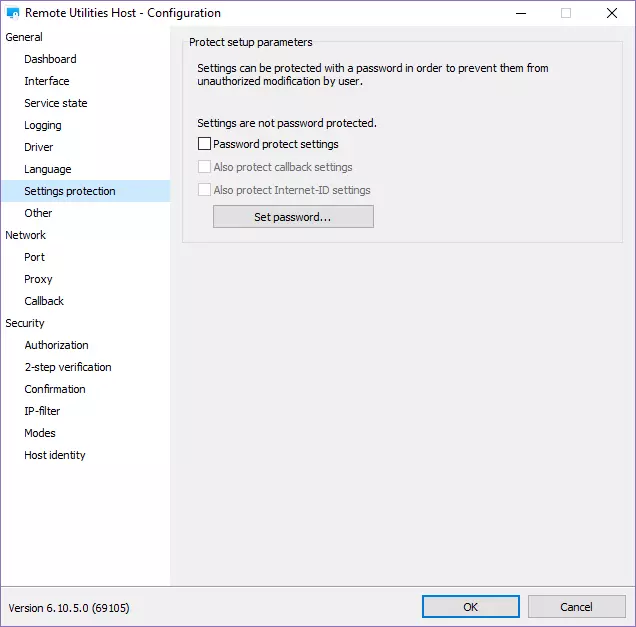Click the Set password button
Screen dimensions: 636x627
293,217
